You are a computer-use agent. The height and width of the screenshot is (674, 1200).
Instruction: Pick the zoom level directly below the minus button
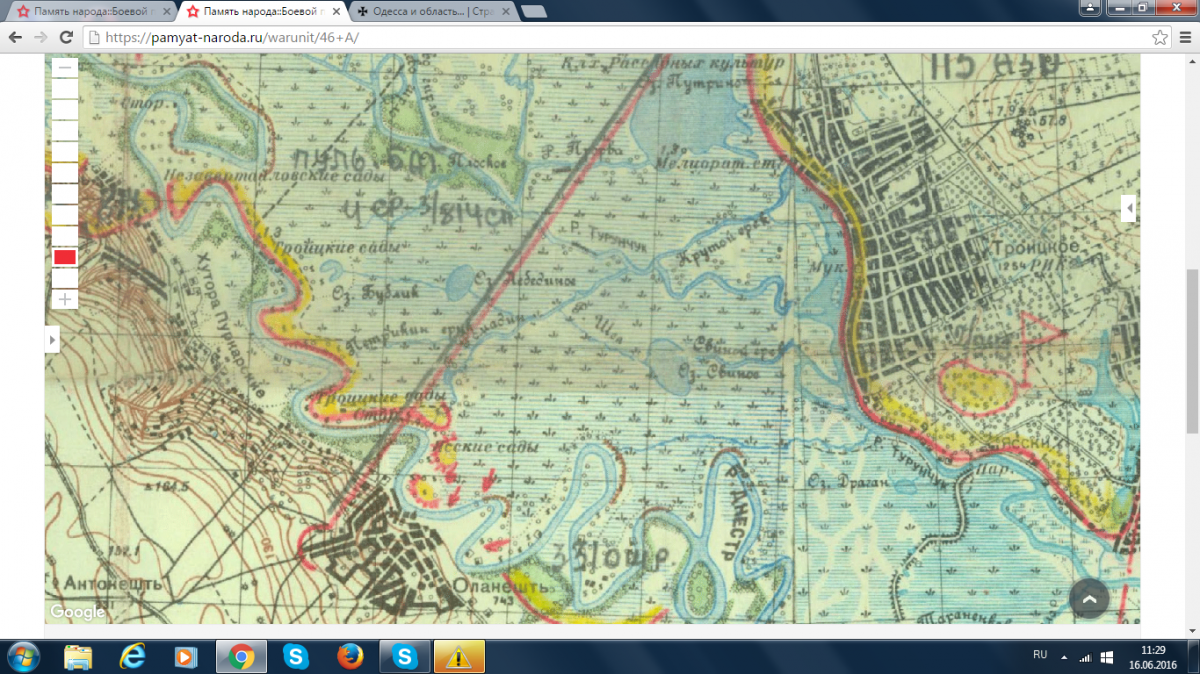(x=65, y=89)
